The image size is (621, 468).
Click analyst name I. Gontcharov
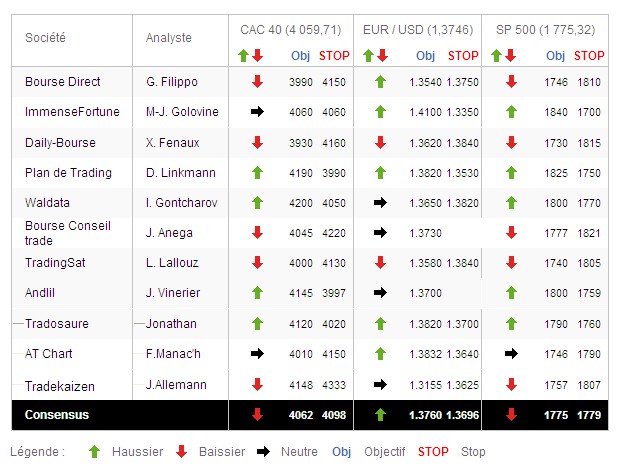[x=181, y=203]
